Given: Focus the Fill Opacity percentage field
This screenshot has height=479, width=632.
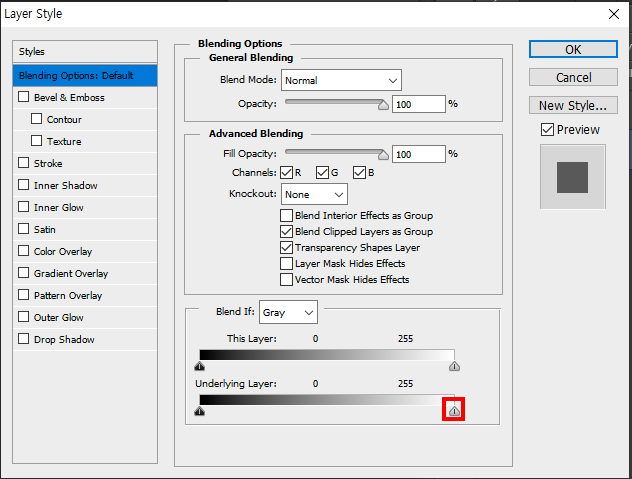Looking at the screenshot, I should [419, 154].
